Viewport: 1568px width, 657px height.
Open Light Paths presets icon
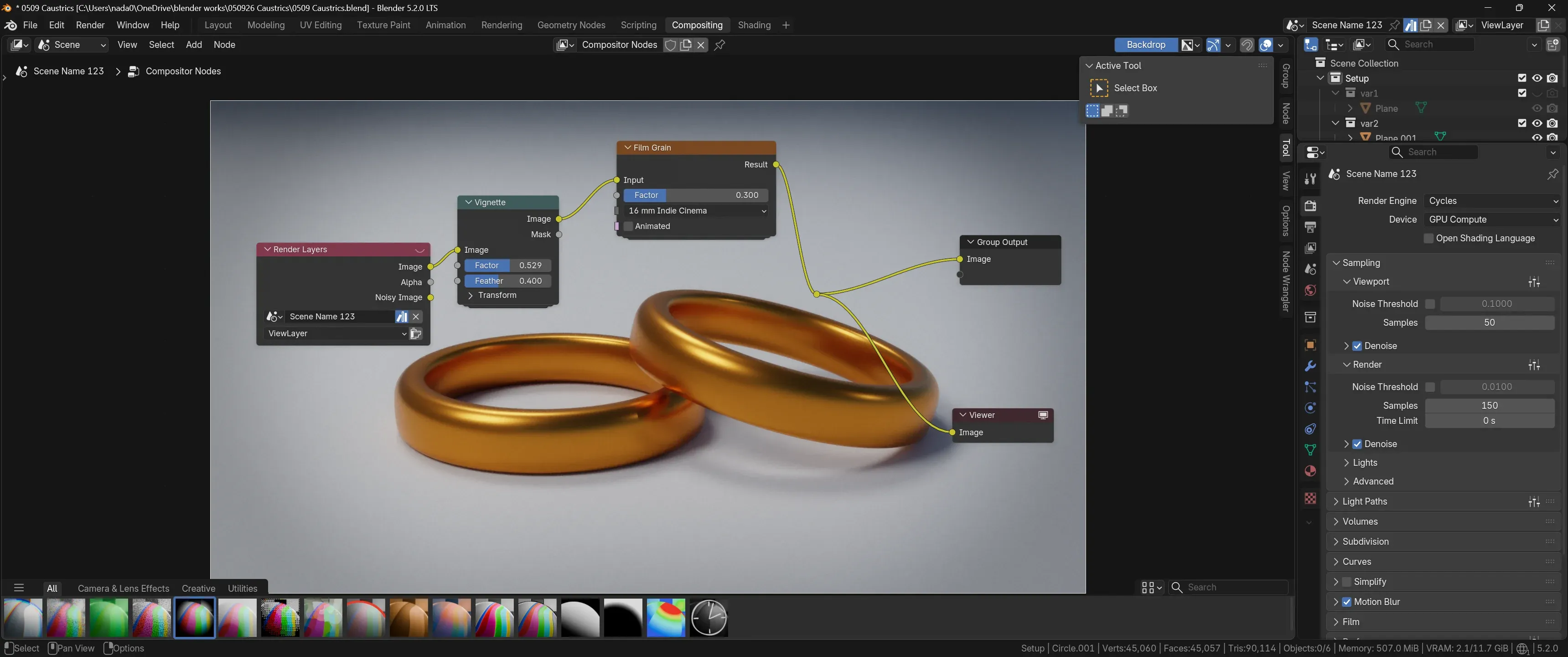point(1534,502)
